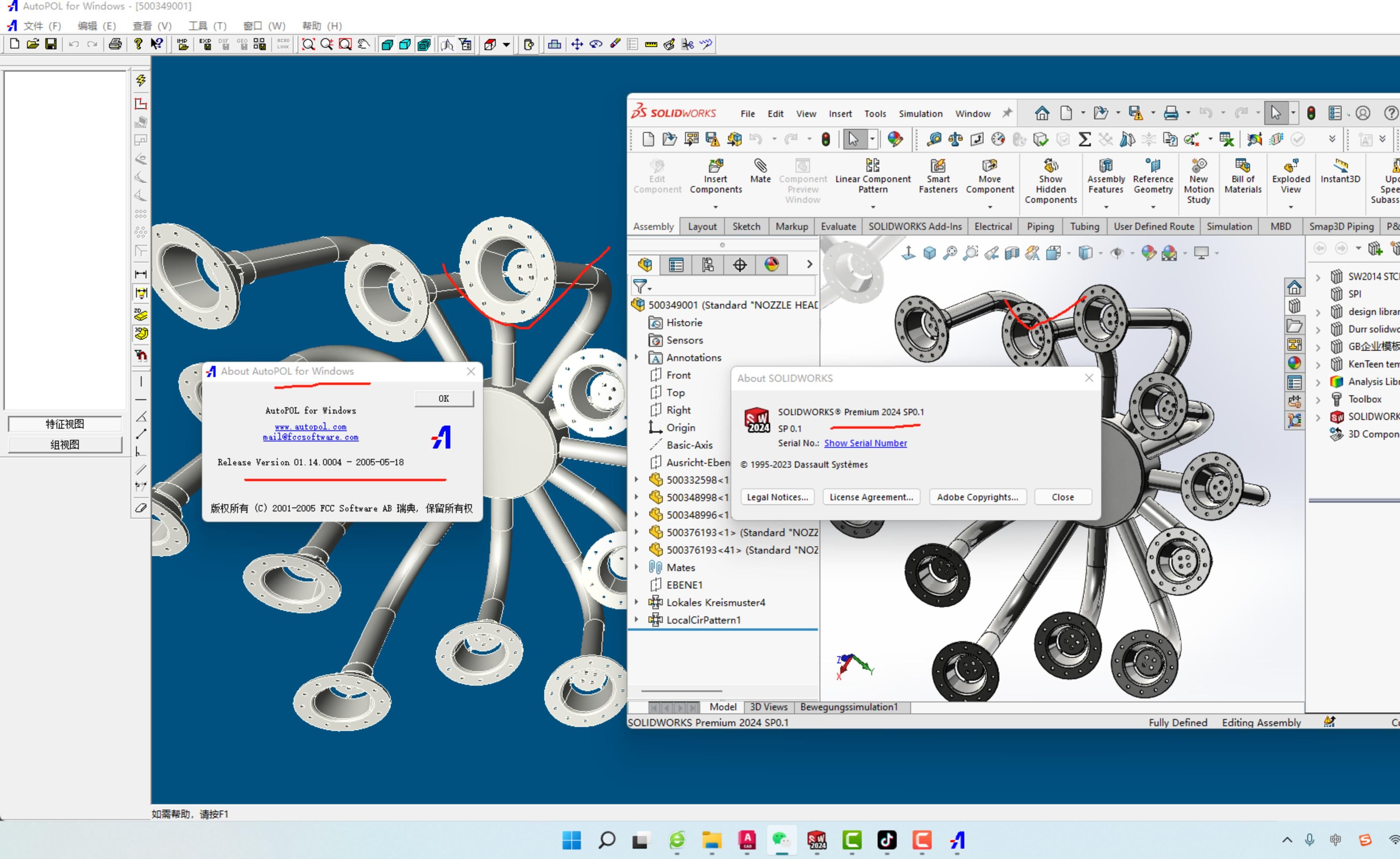The width and height of the screenshot is (1400, 859).
Task: Click the Show Serial Number link
Action: click(x=865, y=443)
